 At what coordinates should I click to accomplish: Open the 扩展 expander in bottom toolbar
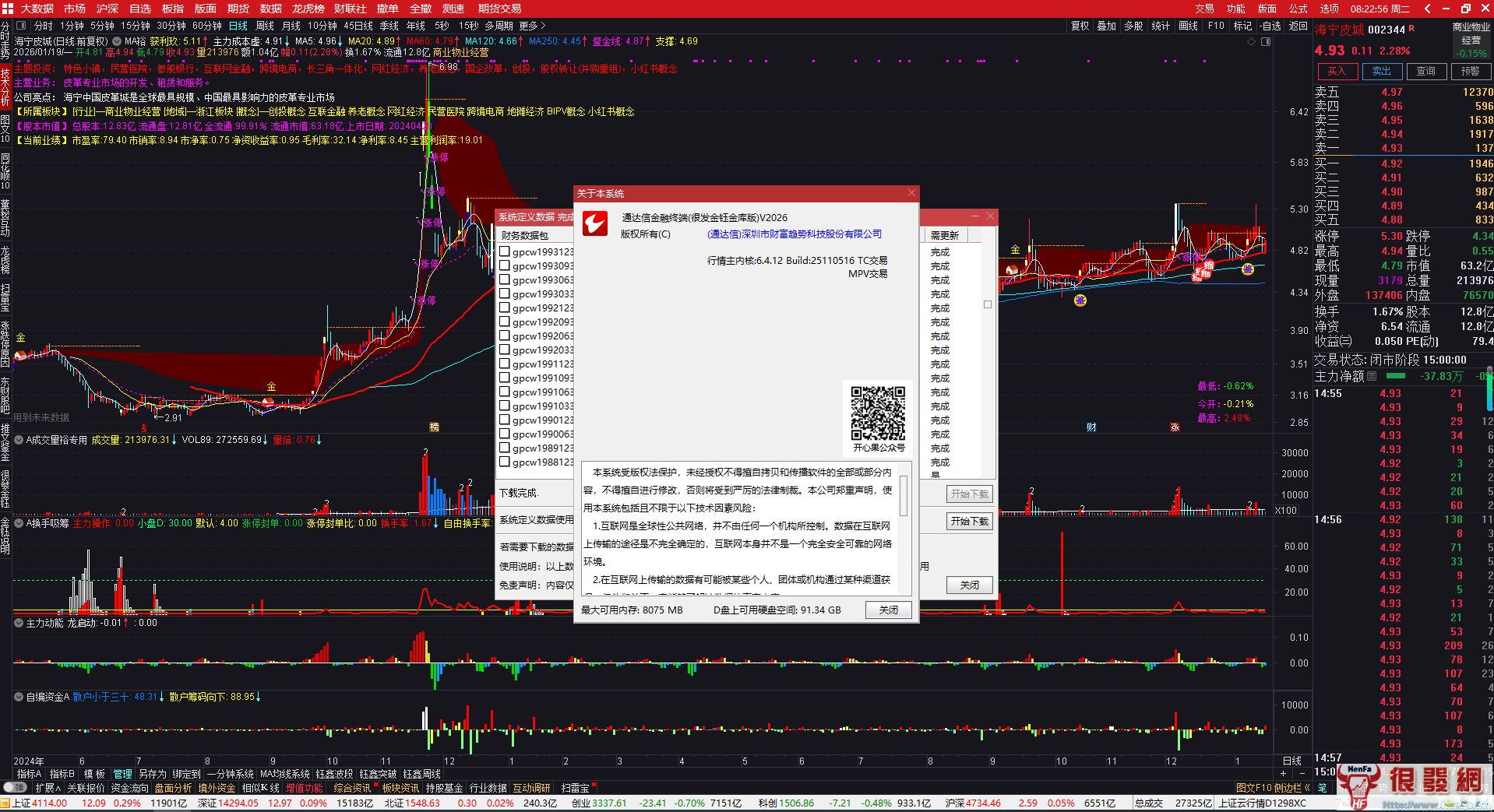[47, 788]
